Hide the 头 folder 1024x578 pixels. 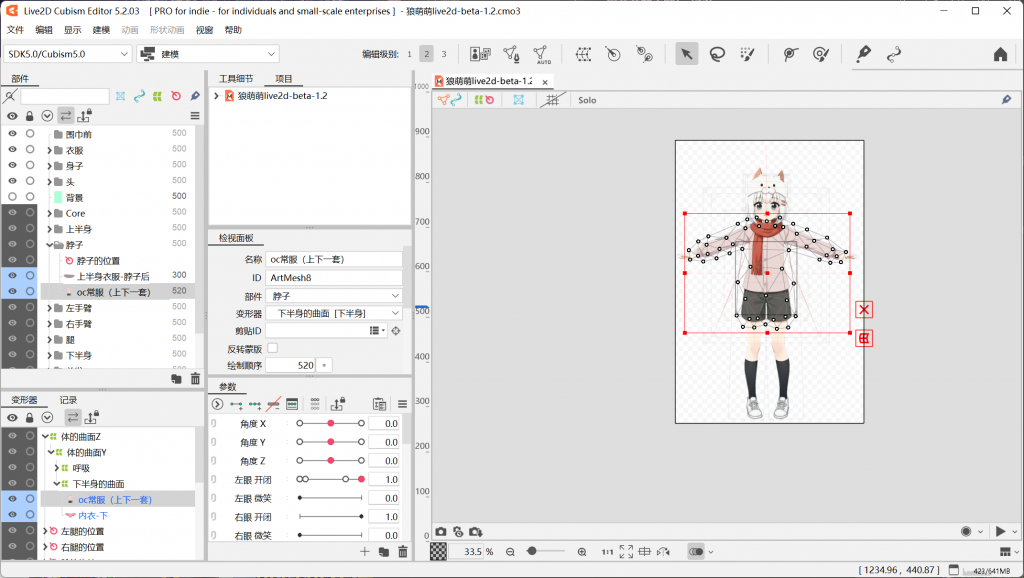(12, 181)
